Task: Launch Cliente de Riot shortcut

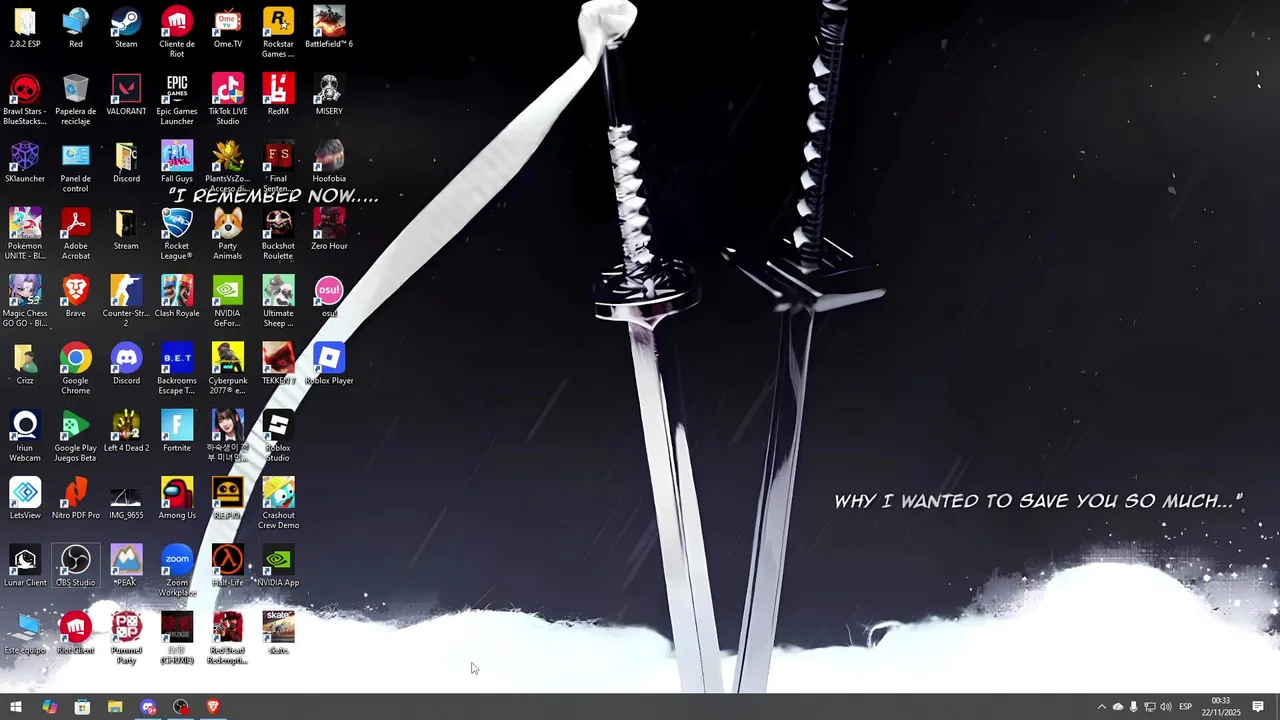Action: pyautogui.click(x=177, y=32)
